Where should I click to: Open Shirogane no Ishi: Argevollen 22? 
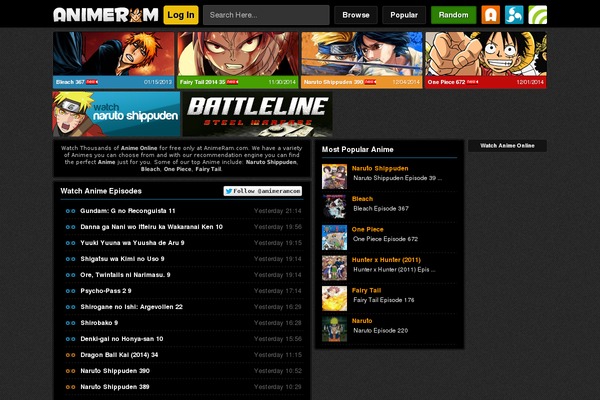132,307
